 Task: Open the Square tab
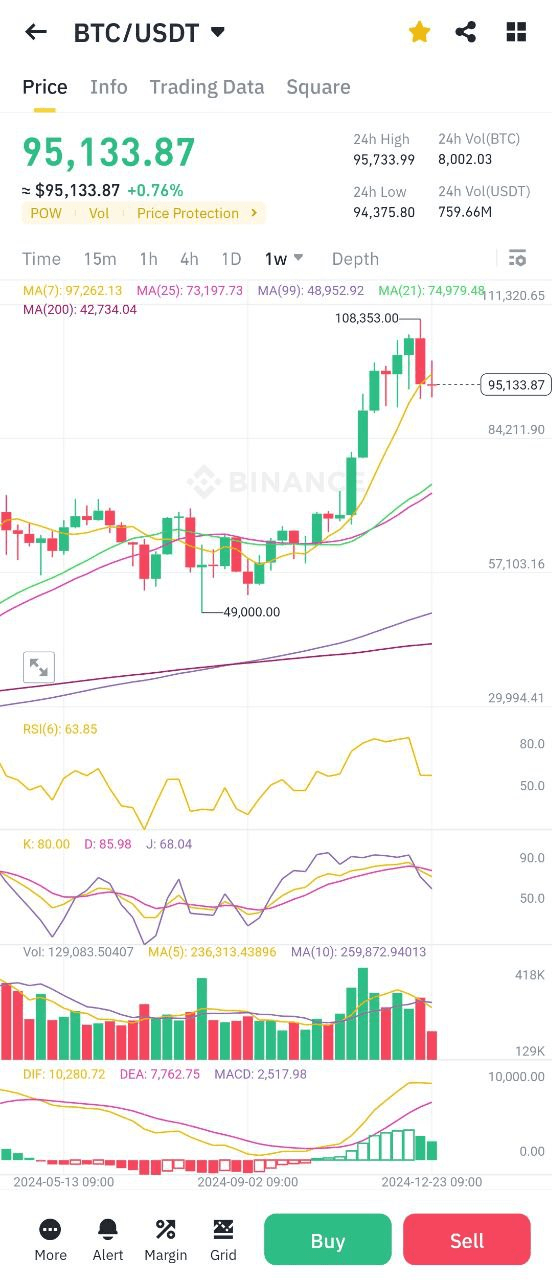click(x=318, y=87)
